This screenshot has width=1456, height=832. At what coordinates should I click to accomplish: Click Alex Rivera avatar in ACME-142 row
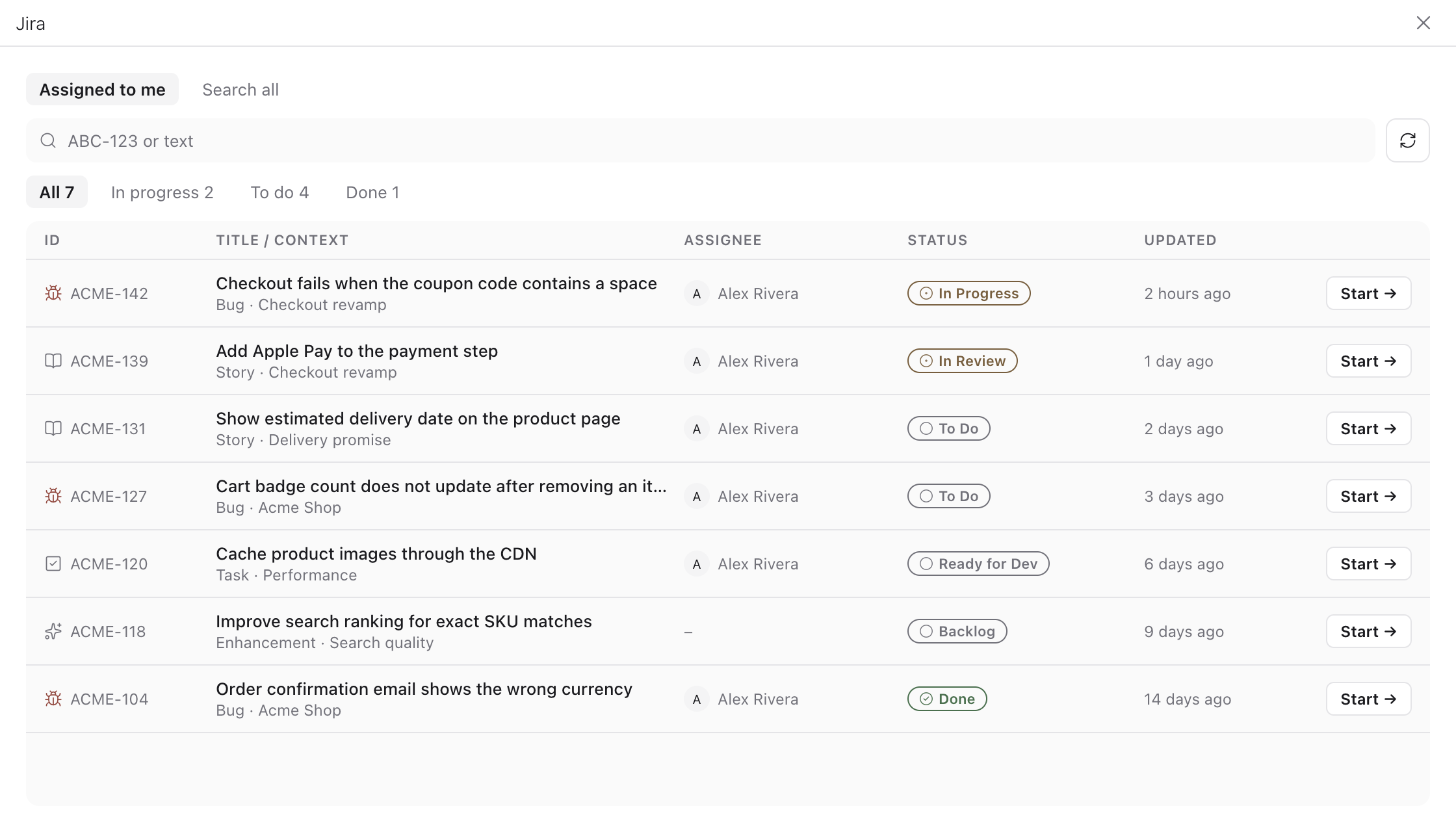697,293
